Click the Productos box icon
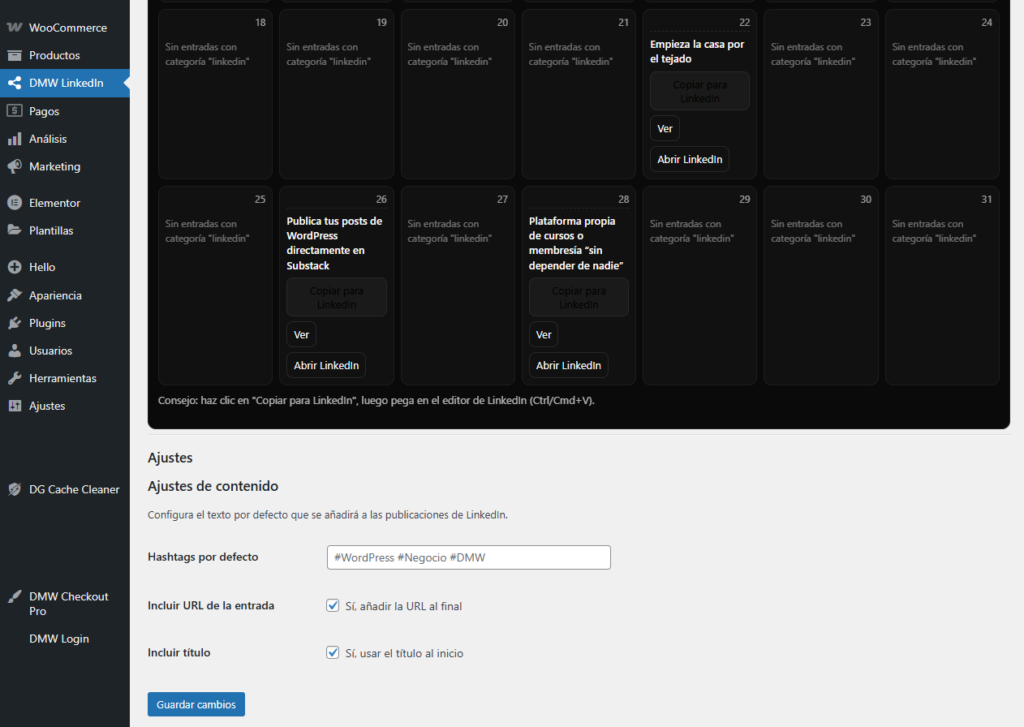The height and width of the screenshot is (727, 1024). point(15,55)
